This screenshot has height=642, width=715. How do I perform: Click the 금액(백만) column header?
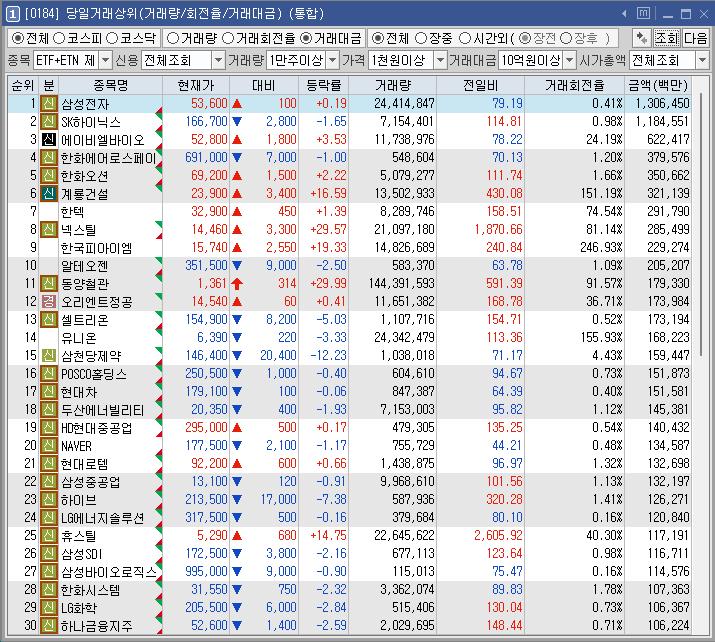click(658, 85)
